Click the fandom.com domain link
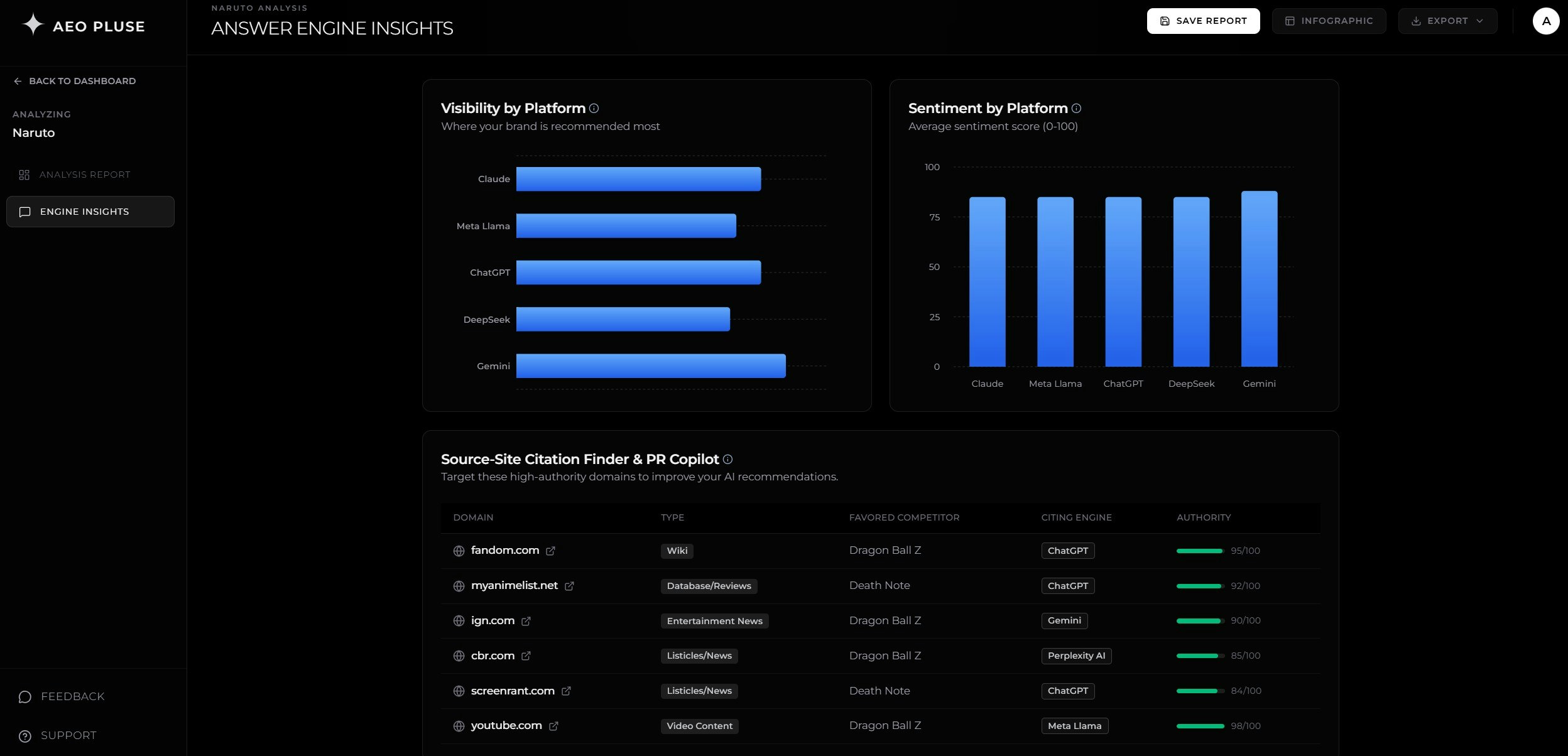Image resolution: width=1568 pixels, height=756 pixels. point(505,550)
